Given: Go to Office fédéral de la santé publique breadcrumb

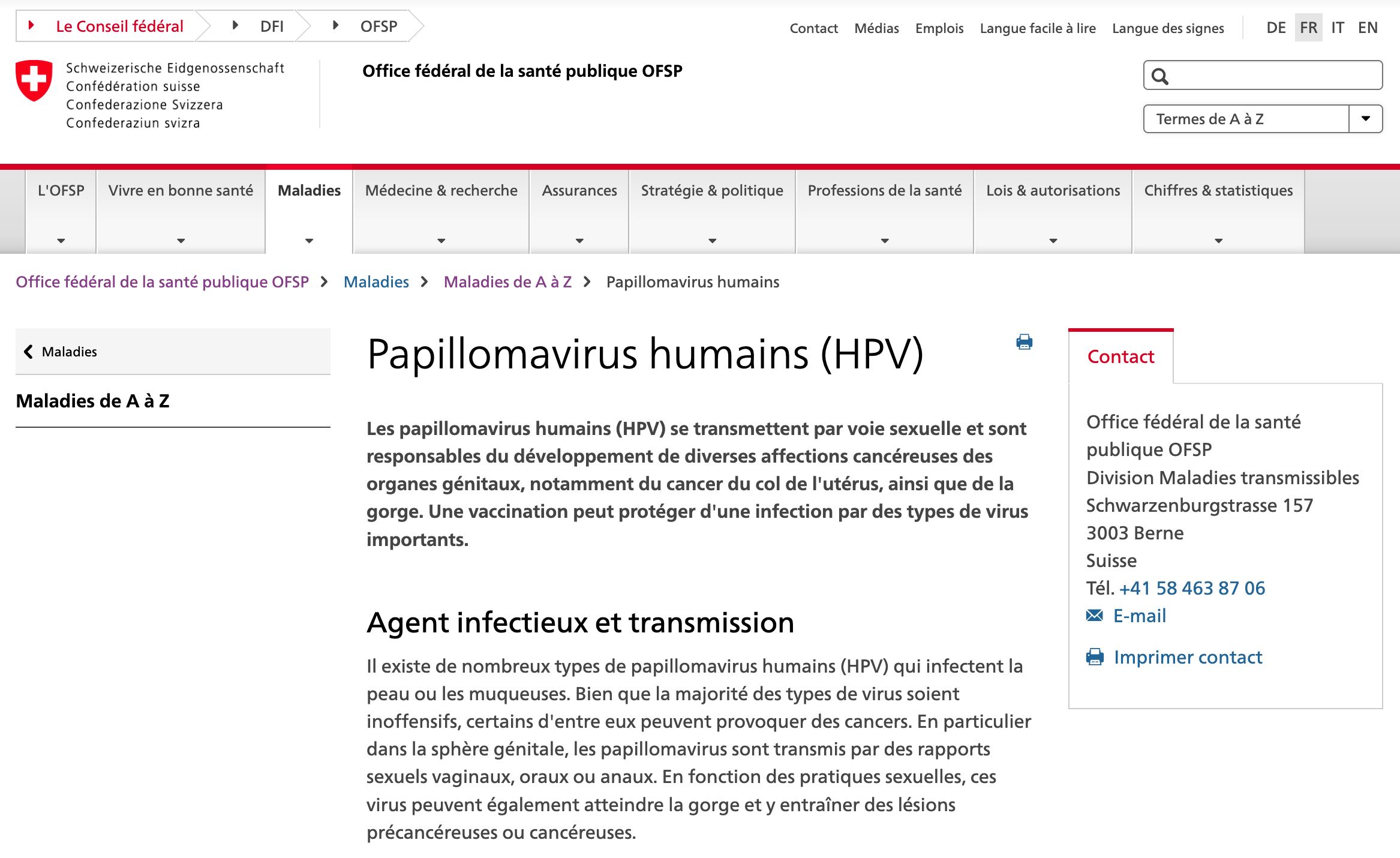Looking at the screenshot, I should pyautogui.click(x=162, y=282).
